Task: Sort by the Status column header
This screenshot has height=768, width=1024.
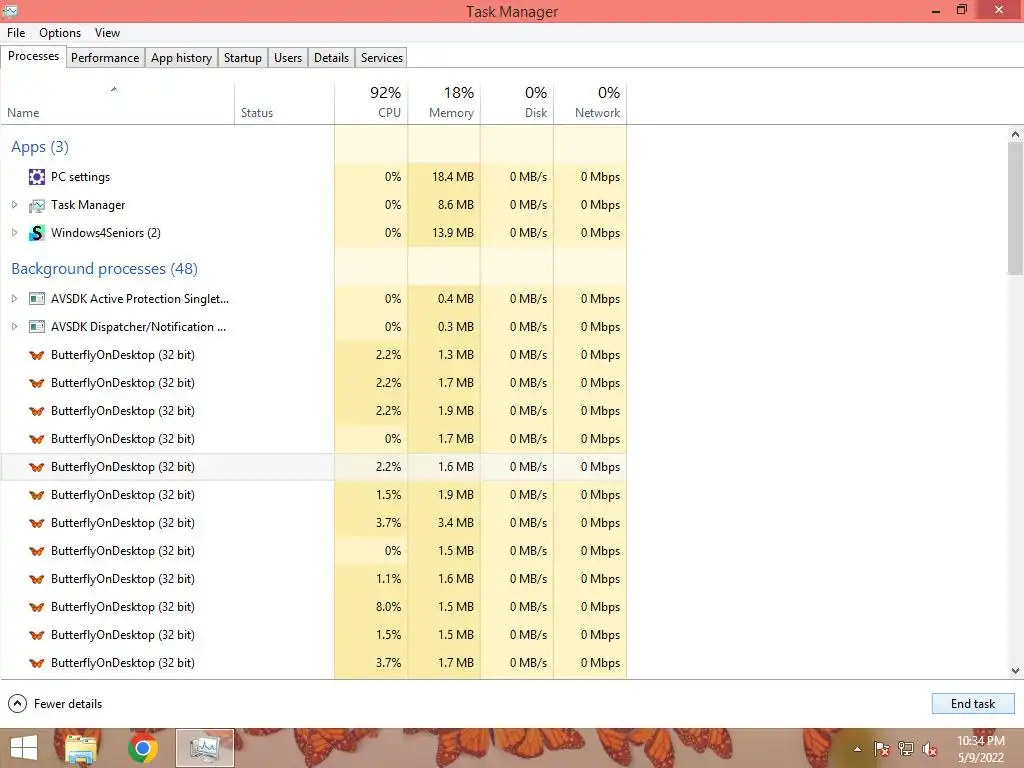Action: click(284, 104)
